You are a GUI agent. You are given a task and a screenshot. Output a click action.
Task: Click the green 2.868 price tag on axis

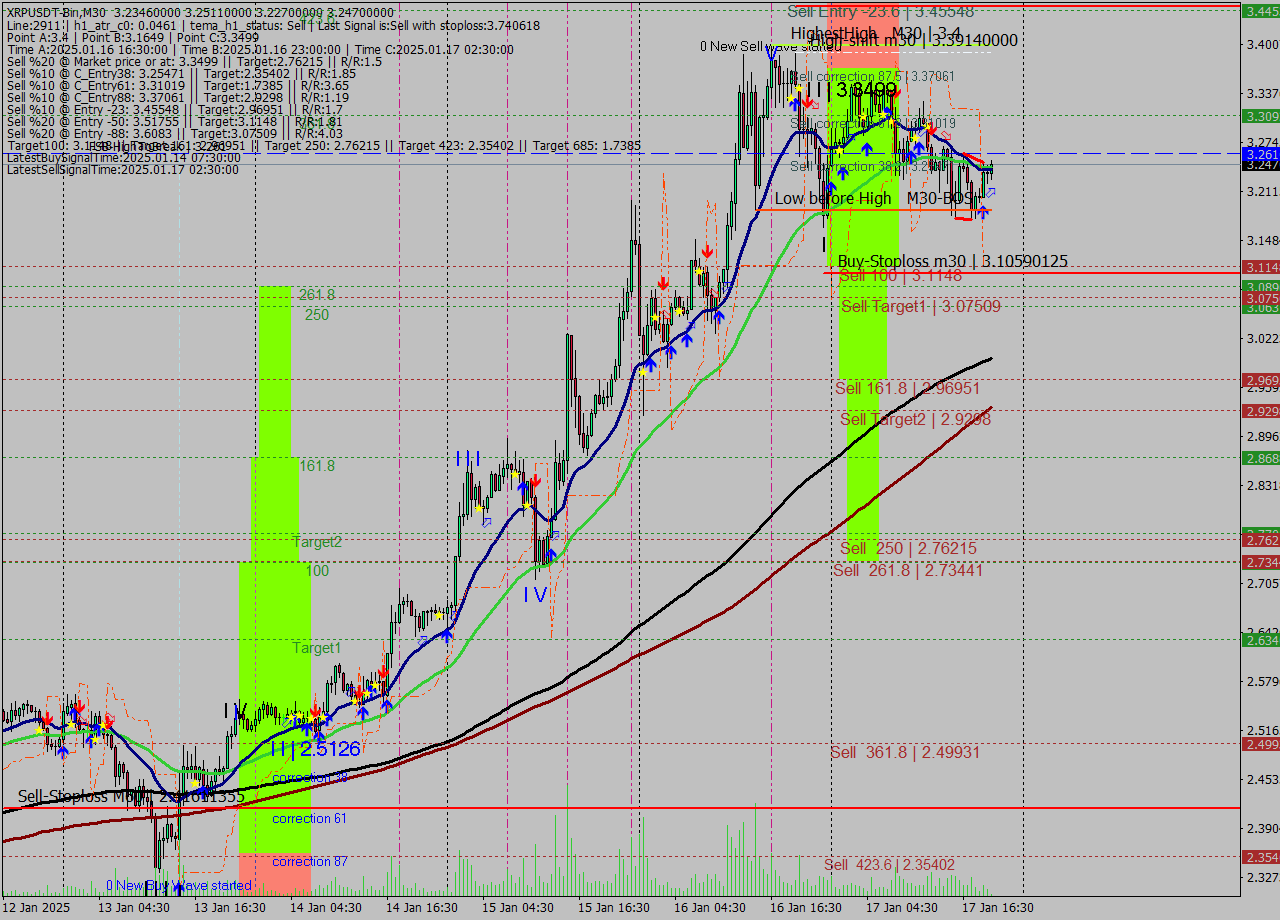pos(1260,458)
